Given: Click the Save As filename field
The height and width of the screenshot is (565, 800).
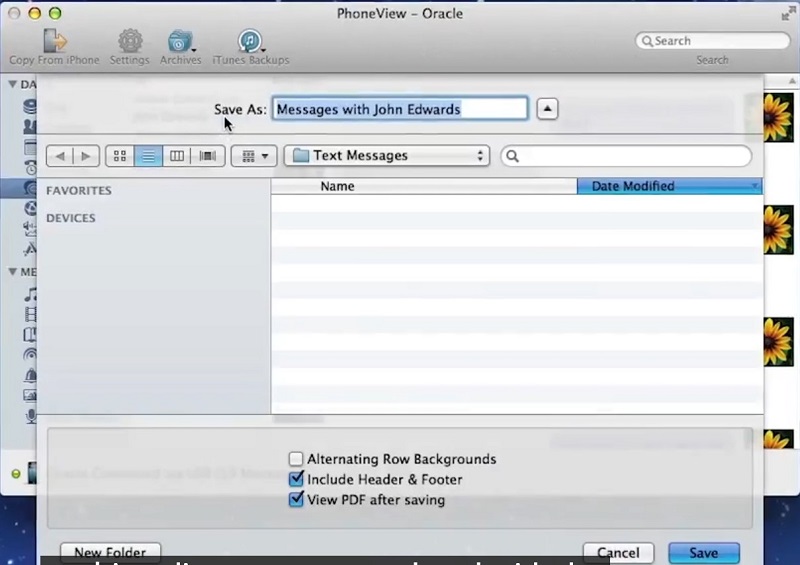Looking at the screenshot, I should (399, 109).
